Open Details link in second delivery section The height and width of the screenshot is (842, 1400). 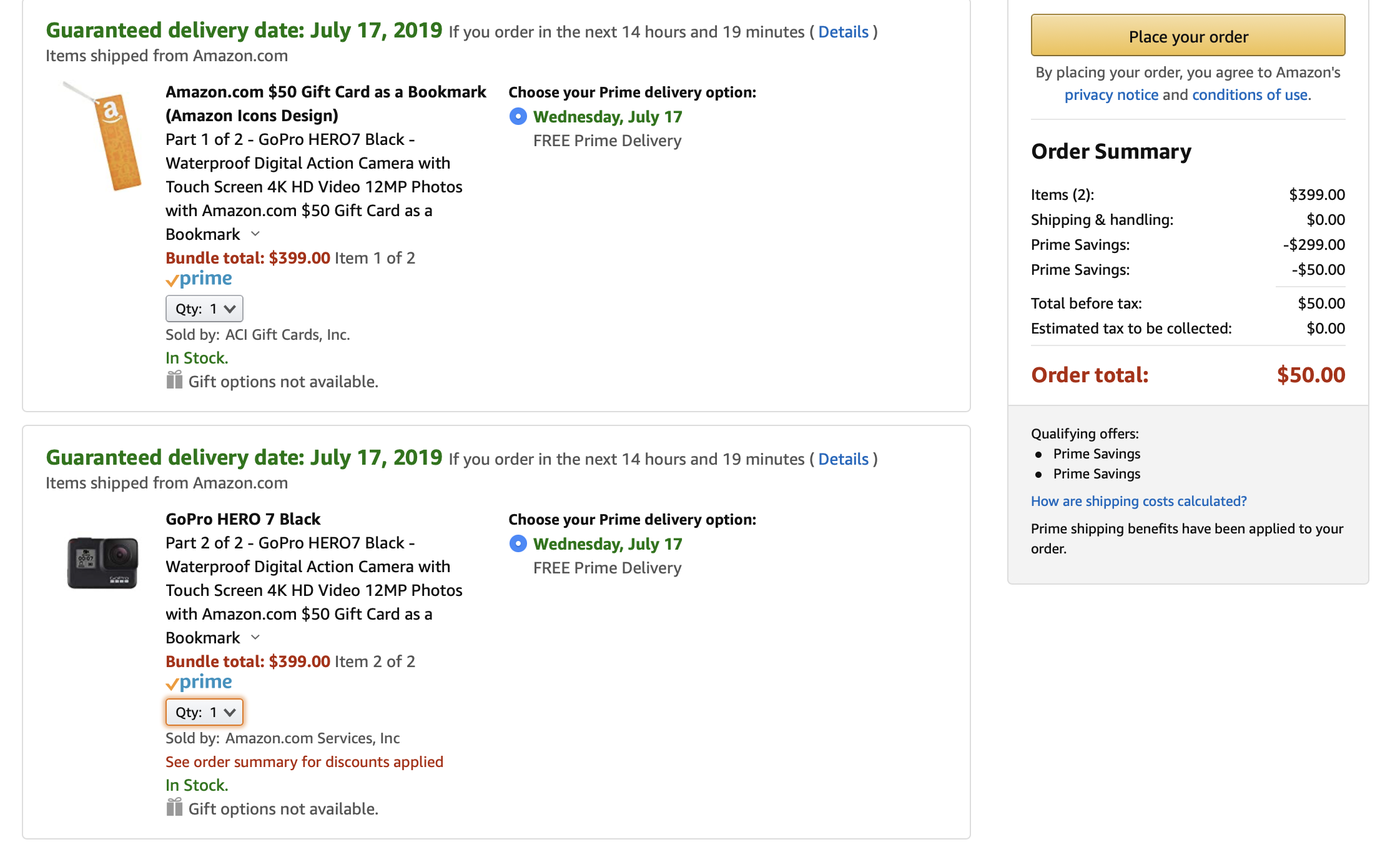[x=843, y=459]
